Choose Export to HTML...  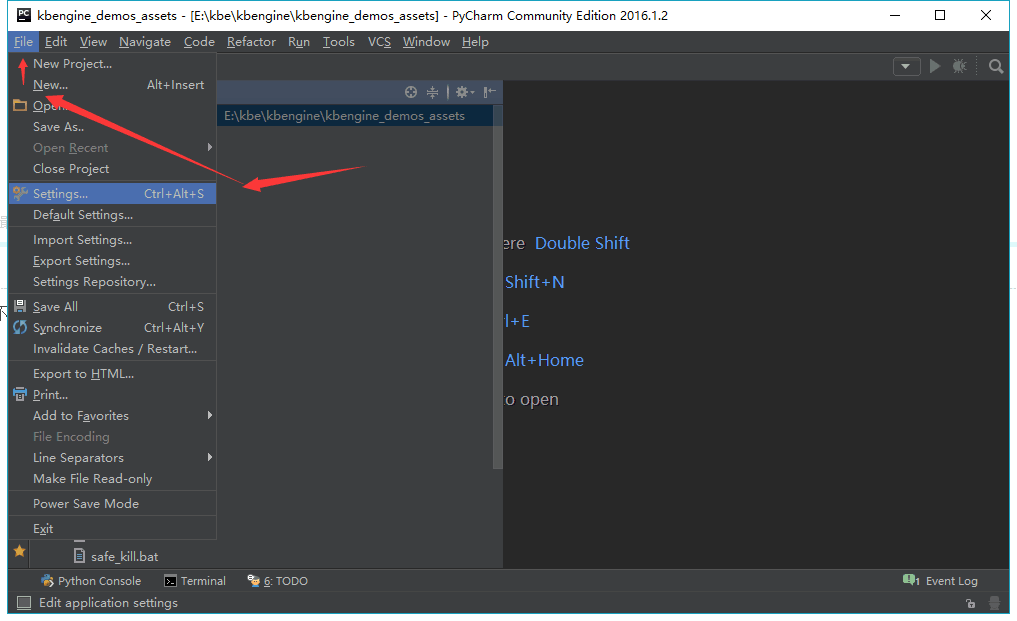coord(112,374)
